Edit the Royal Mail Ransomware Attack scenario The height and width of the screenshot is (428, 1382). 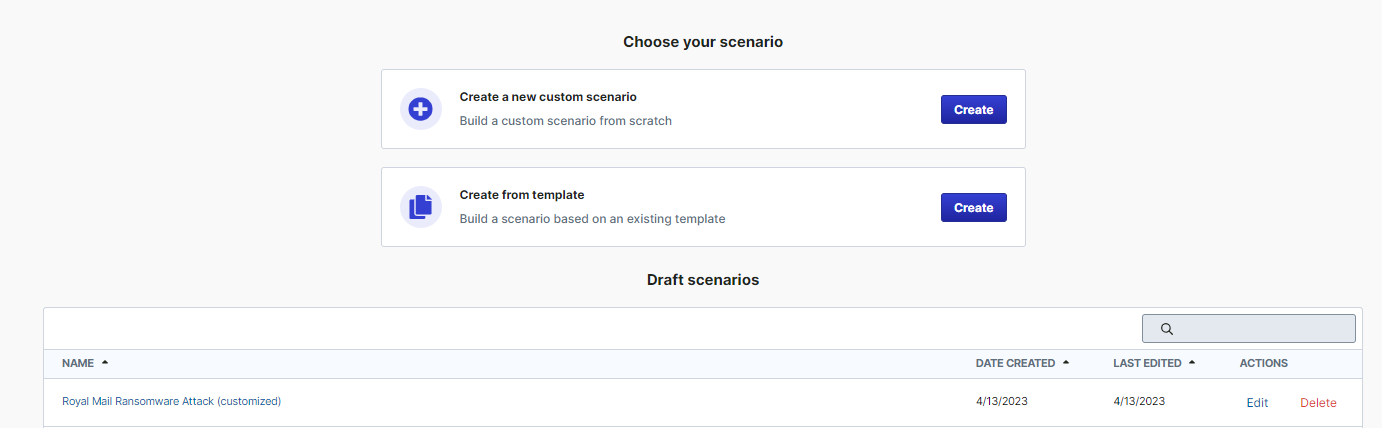pos(1257,403)
